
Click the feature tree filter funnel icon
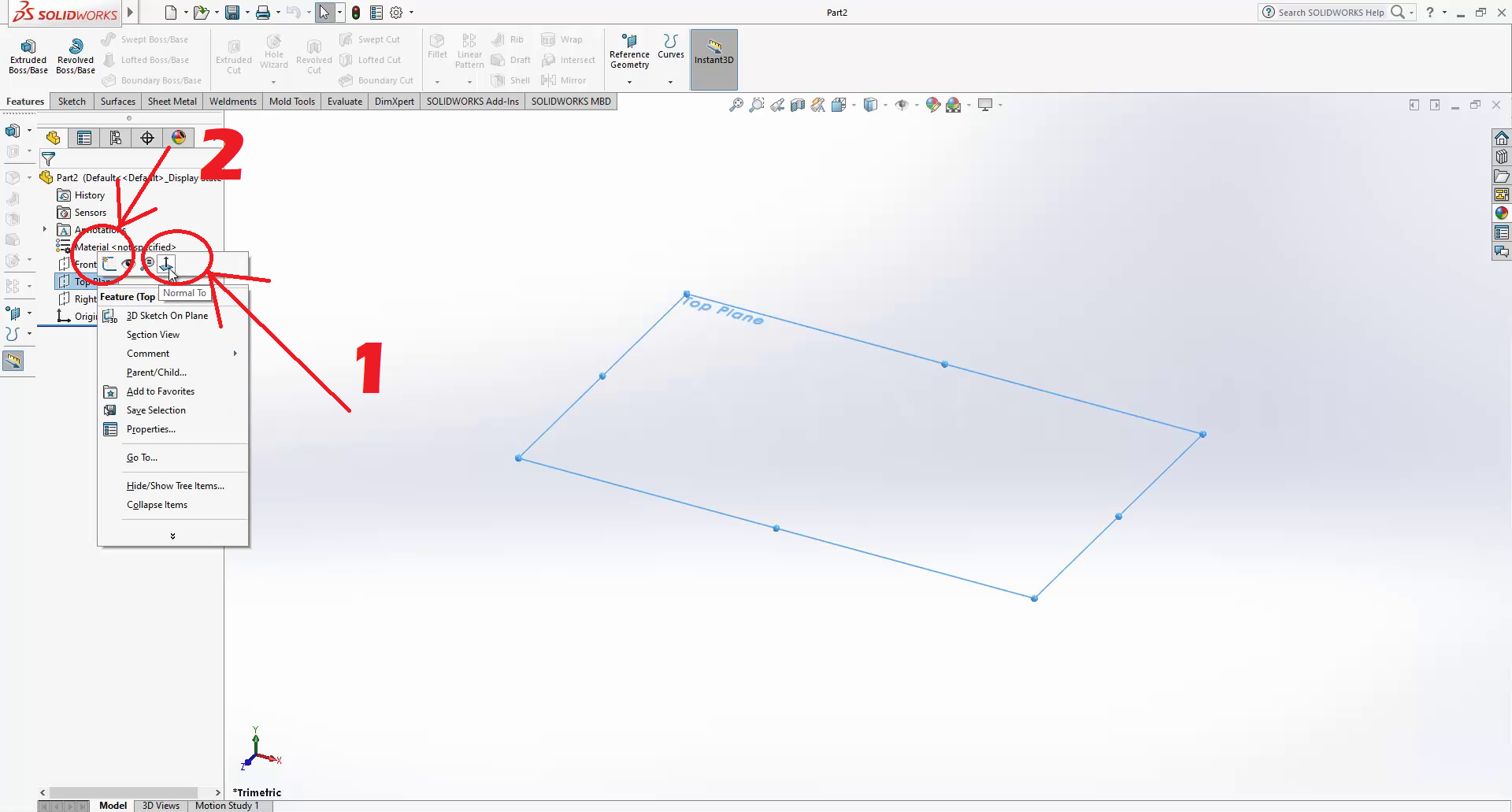pos(48,159)
